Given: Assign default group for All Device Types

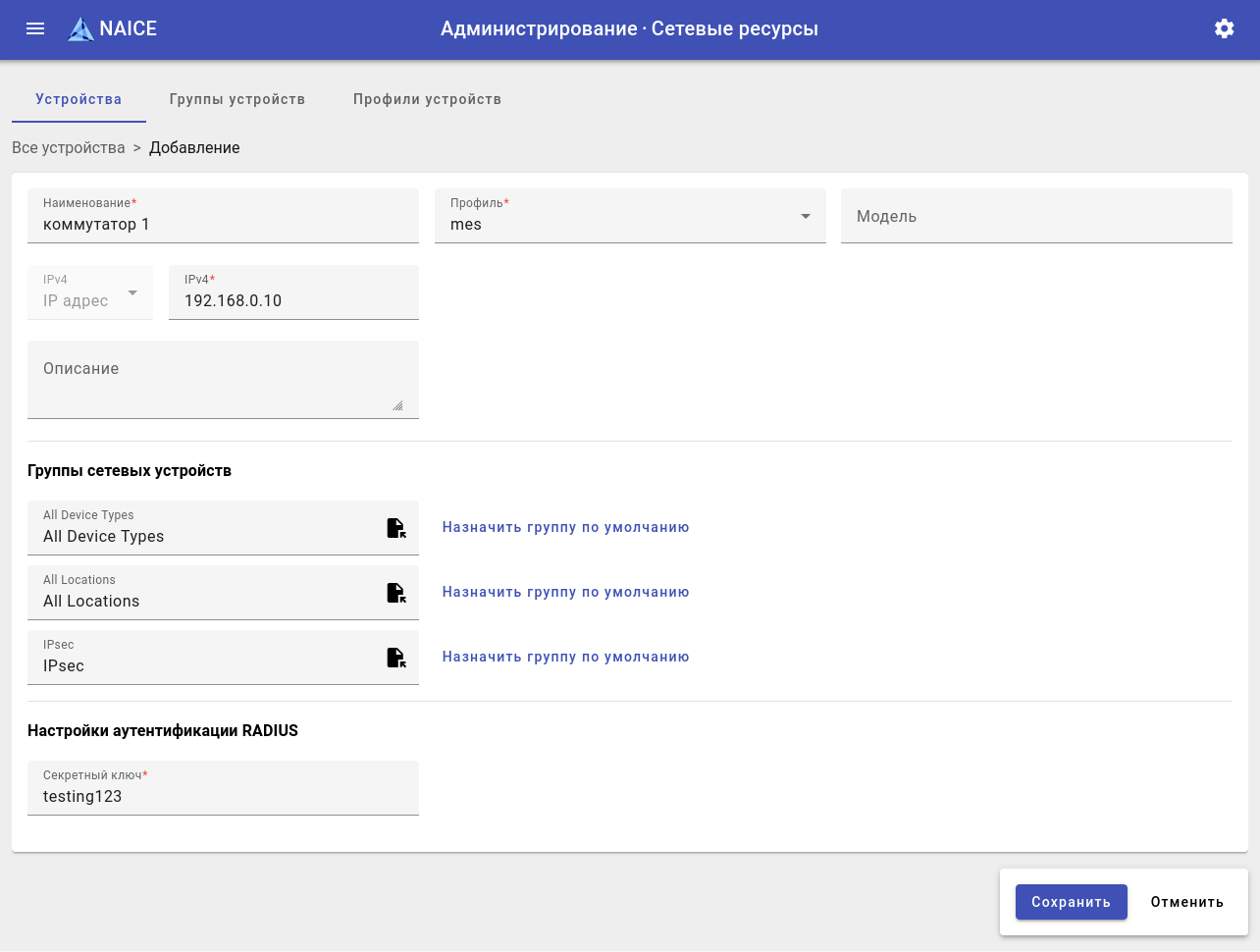Looking at the screenshot, I should click(565, 527).
